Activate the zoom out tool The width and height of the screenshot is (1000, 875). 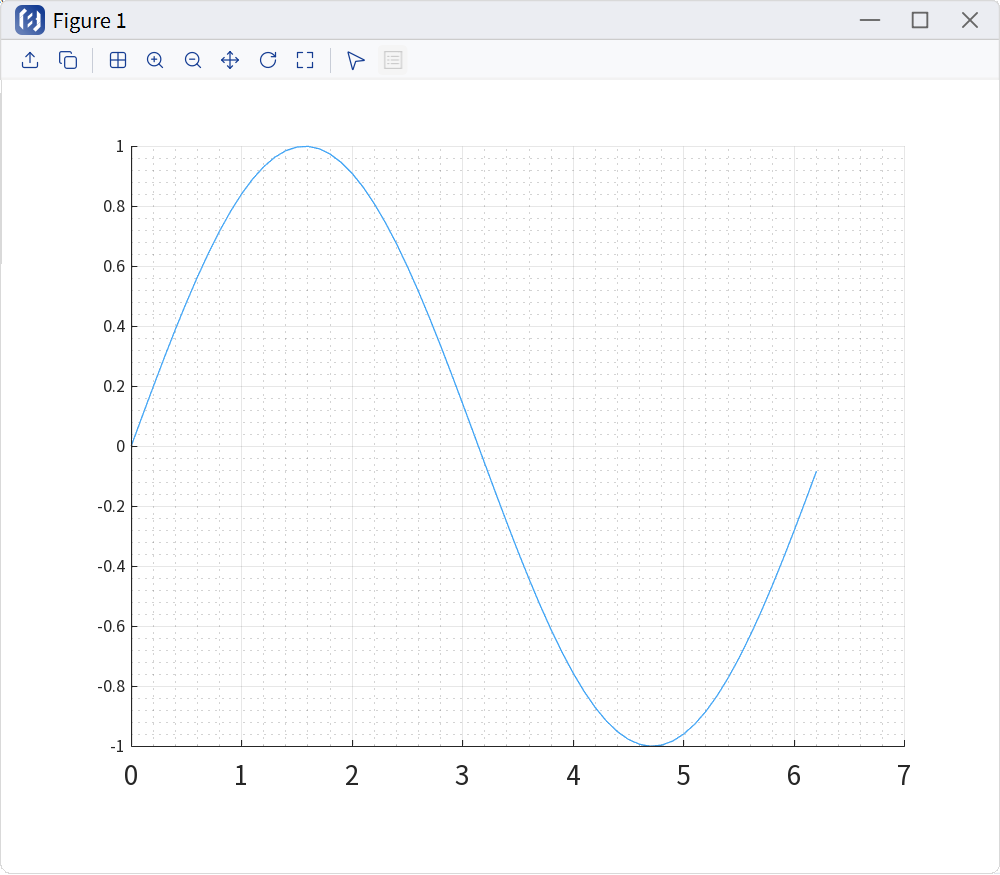tap(193, 60)
